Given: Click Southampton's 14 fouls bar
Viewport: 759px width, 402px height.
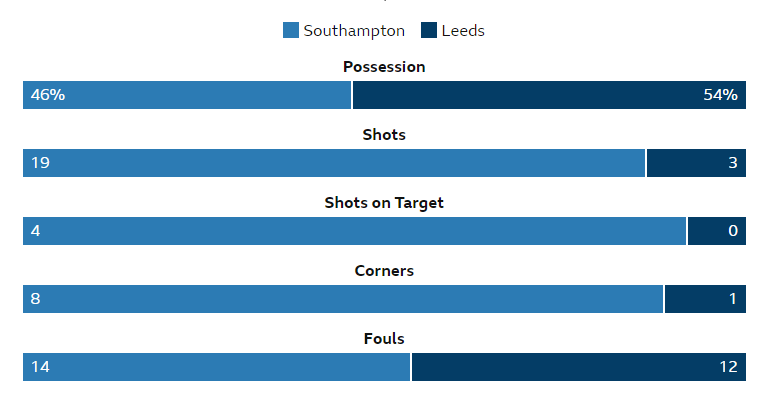Looking at the screenshot, I should 216,367.
